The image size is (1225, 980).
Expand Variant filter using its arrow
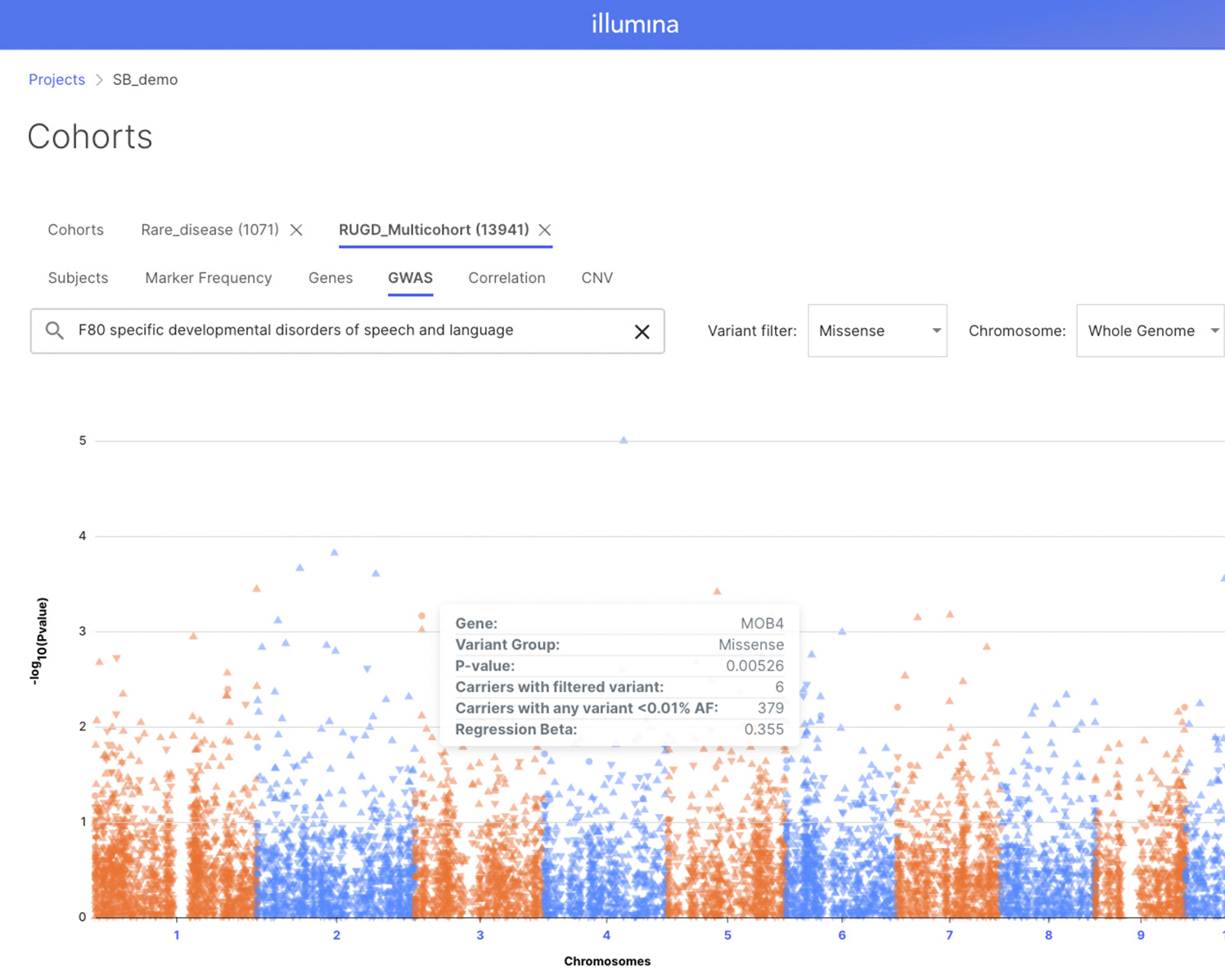[936, 330]
